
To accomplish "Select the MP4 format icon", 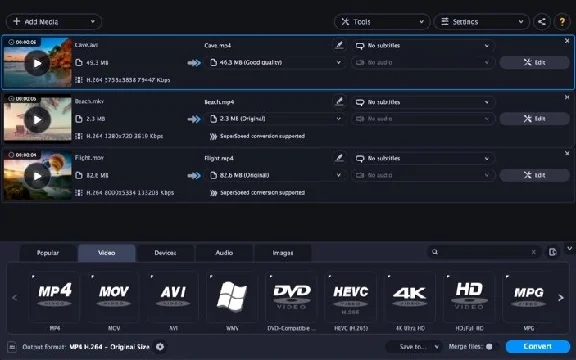I will [x=54, y=297].
